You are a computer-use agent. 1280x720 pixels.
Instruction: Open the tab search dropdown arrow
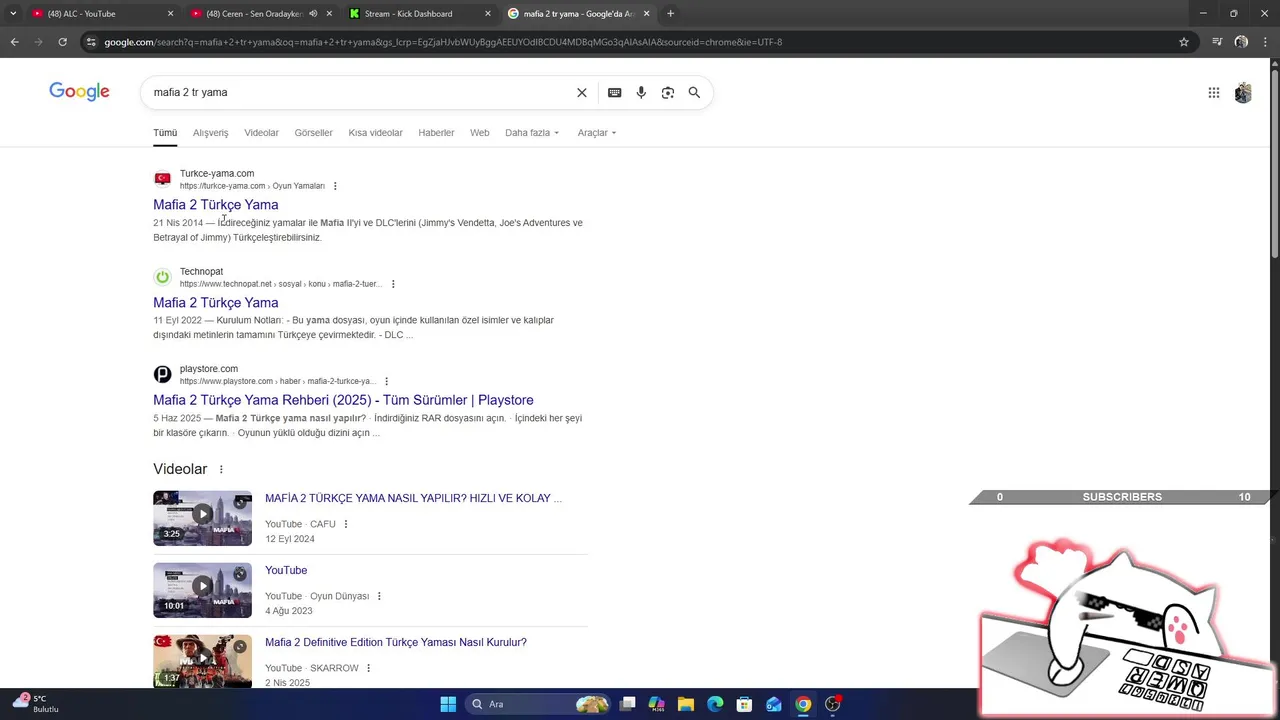coord(12,13)
